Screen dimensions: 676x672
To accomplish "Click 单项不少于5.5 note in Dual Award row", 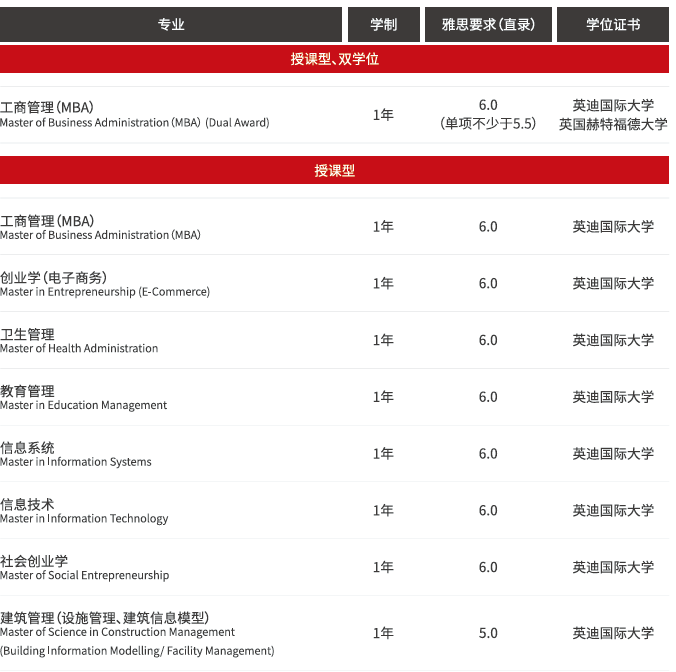I will coord(488,124).
